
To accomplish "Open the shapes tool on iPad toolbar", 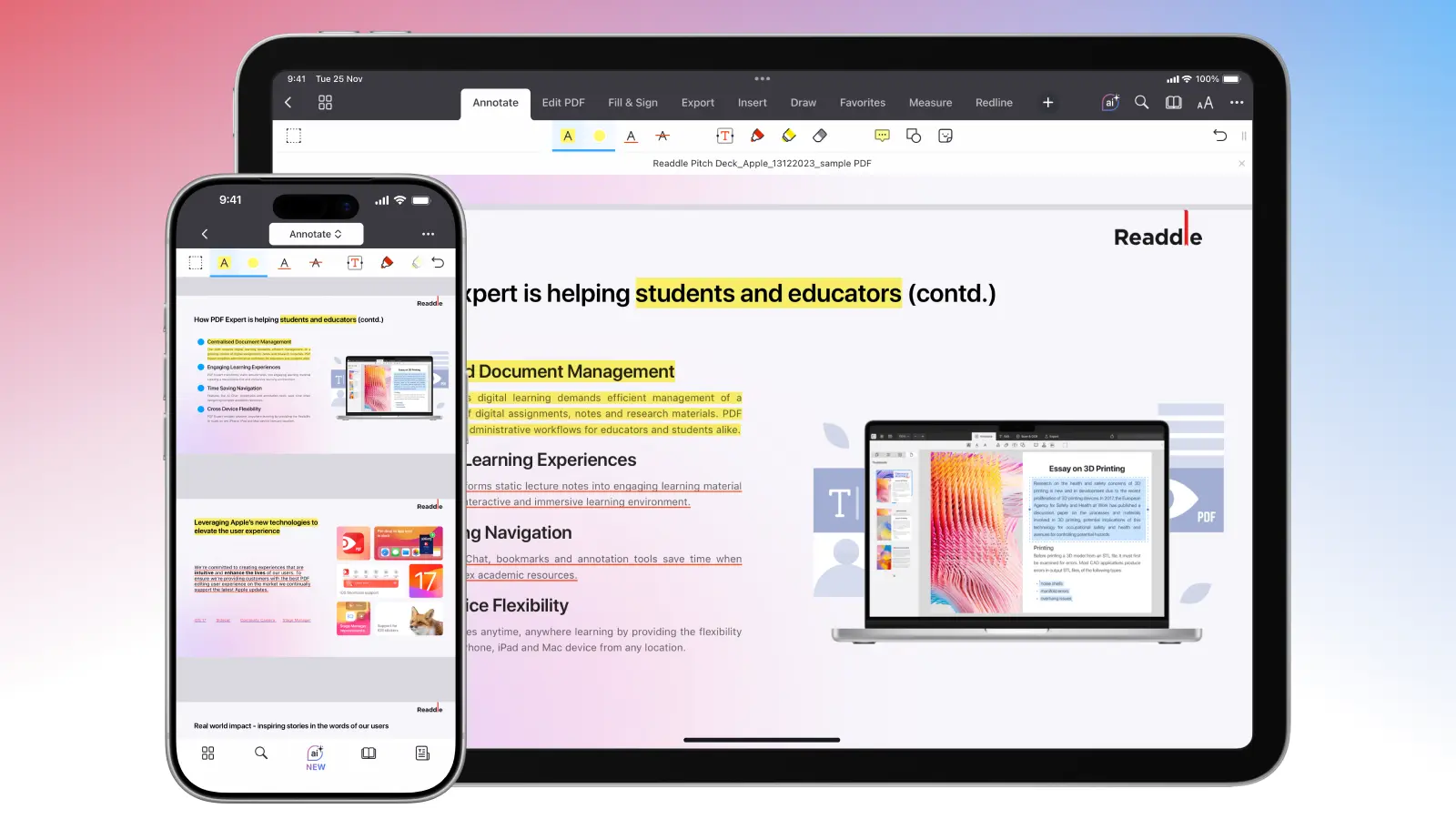I will (x=914, y=136).
